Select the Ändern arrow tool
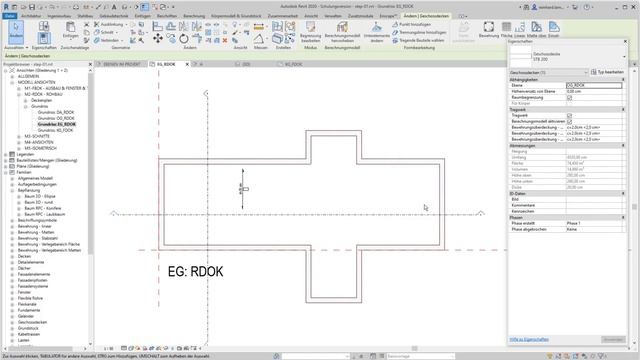The image size is (640, 360). 16,31
